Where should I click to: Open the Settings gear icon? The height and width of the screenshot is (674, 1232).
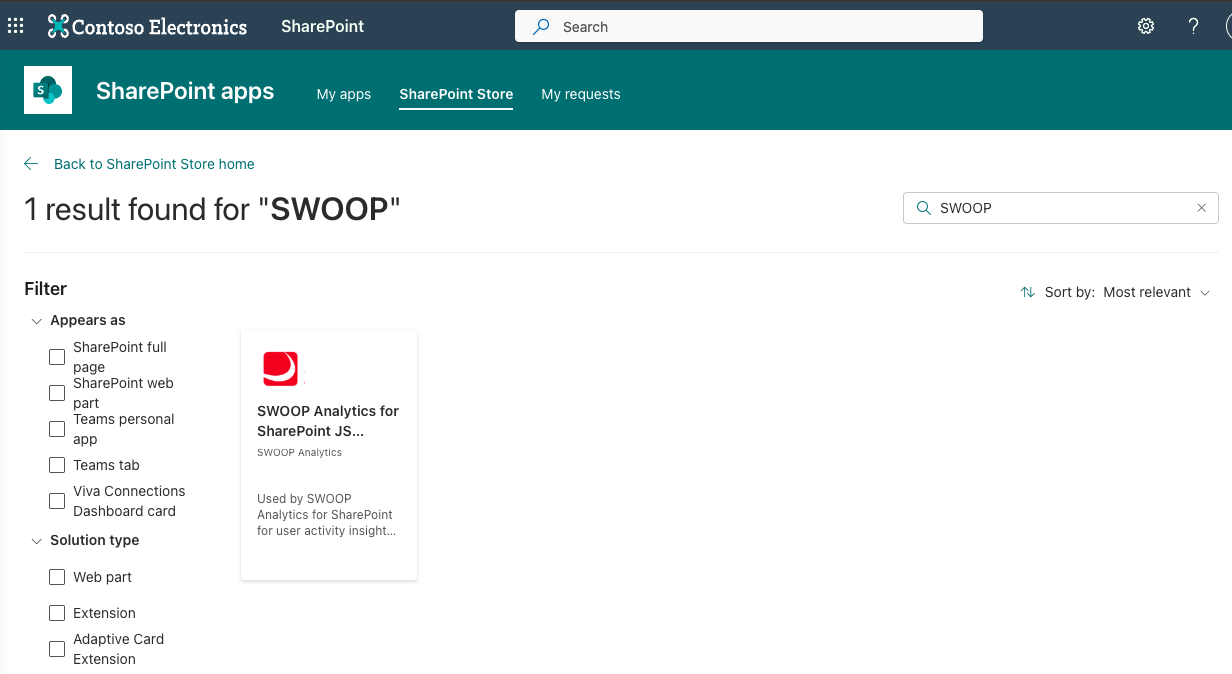click(x=1146, y=27)
